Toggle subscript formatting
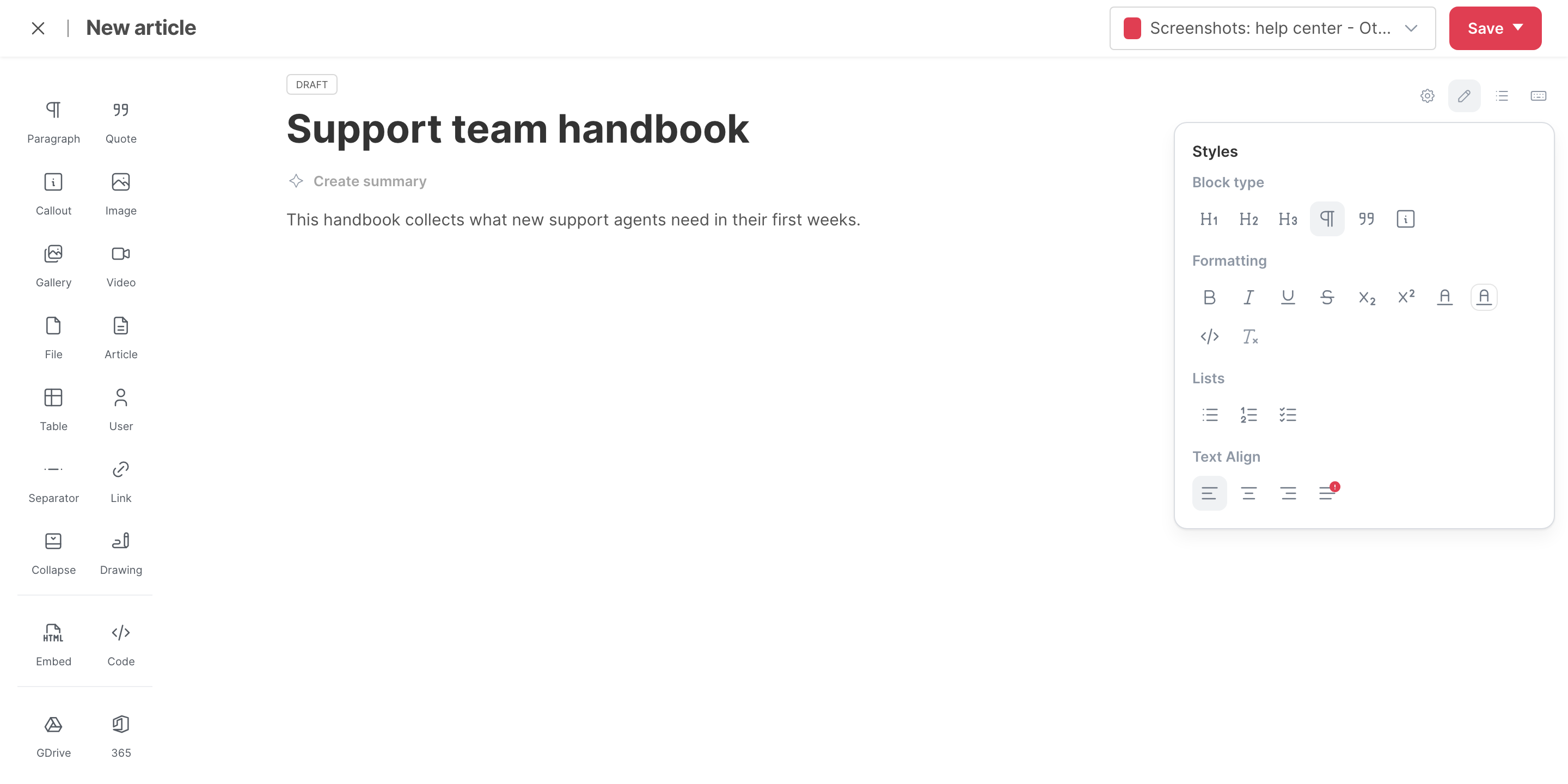 pyautogui.click(x=1367, y=297)
